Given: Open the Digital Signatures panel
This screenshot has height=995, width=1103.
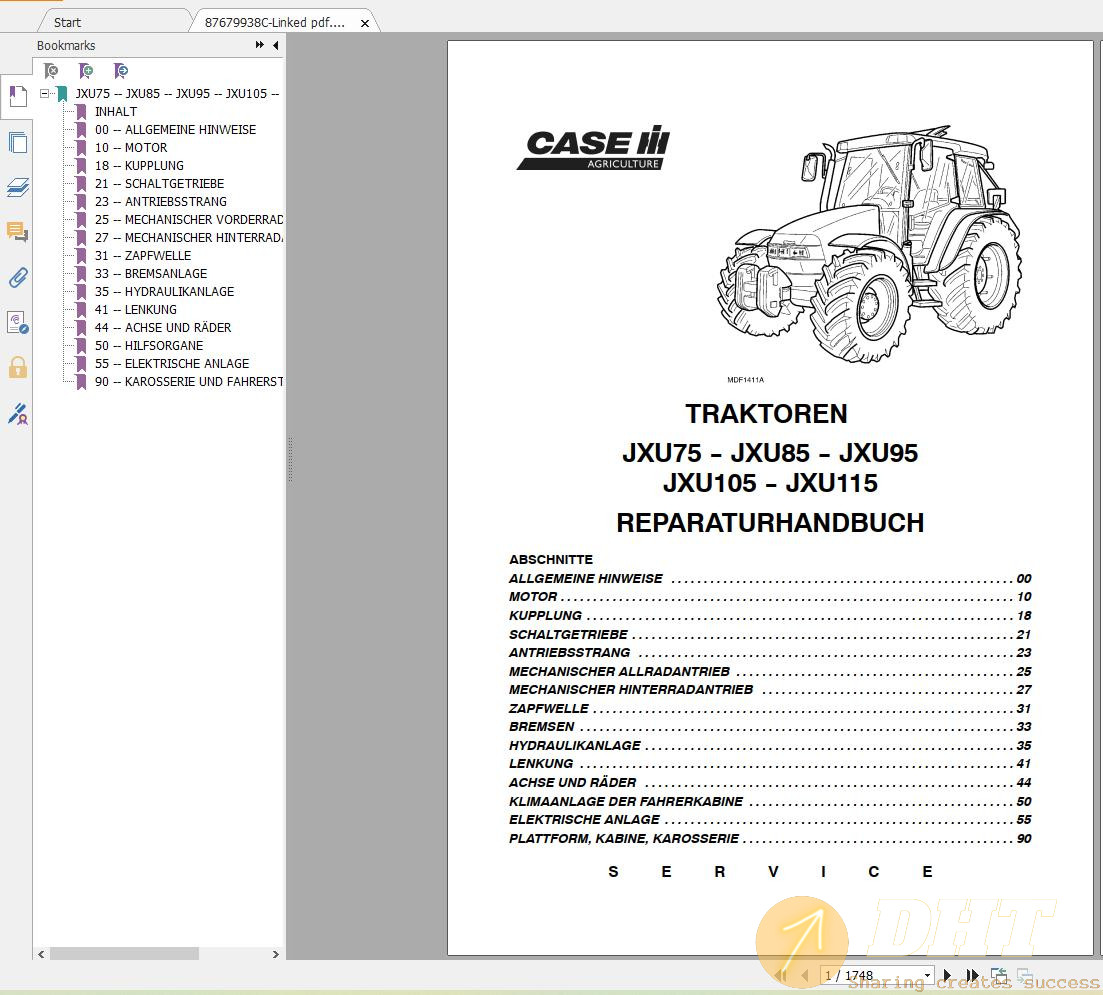Looking at the screenshot, I should point(17,414).
